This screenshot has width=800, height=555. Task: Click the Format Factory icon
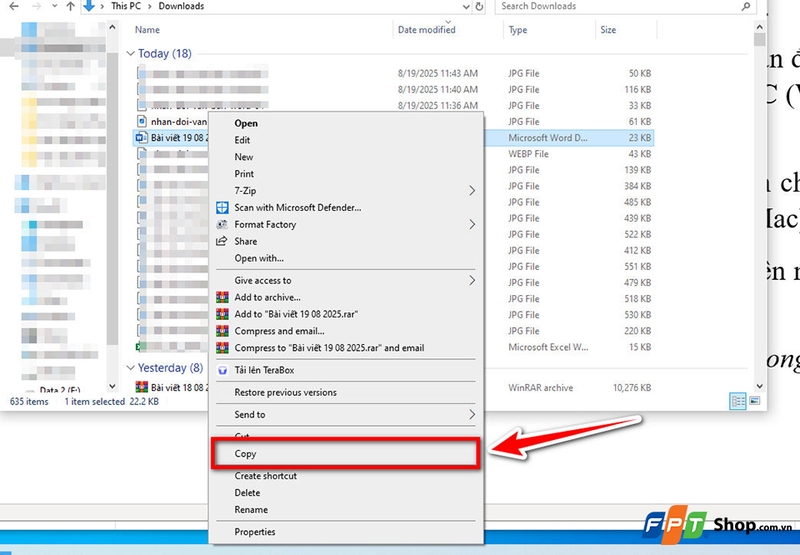(222, 224)
